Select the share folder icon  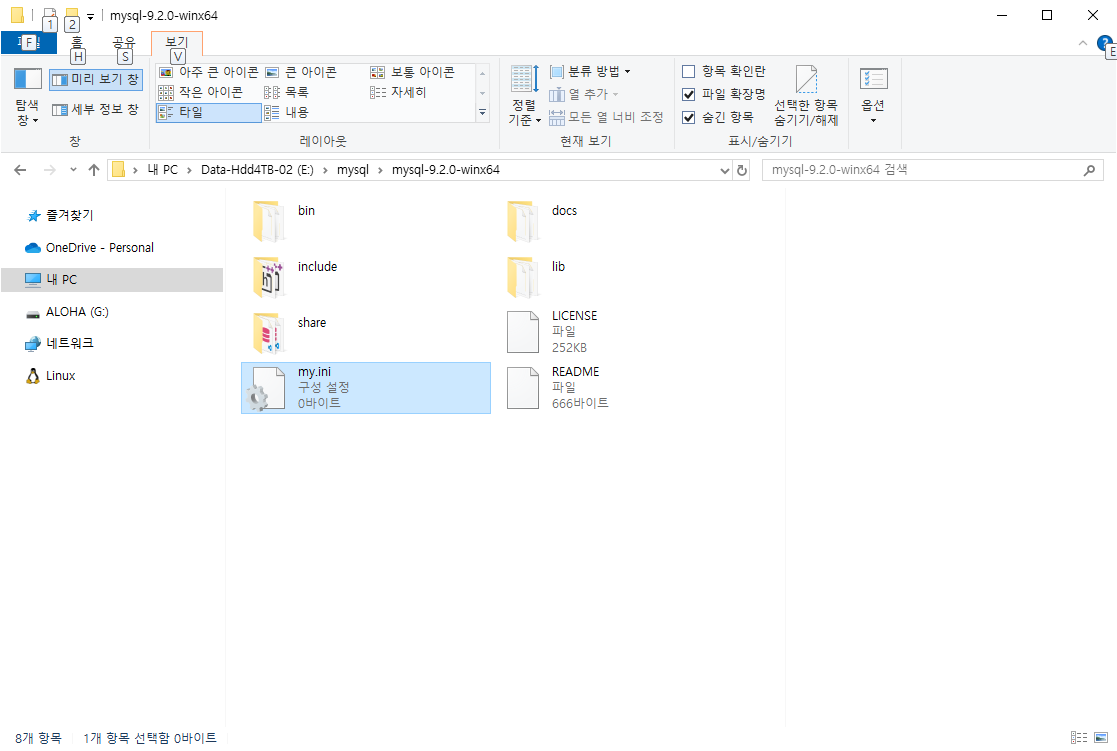point(268,332)
